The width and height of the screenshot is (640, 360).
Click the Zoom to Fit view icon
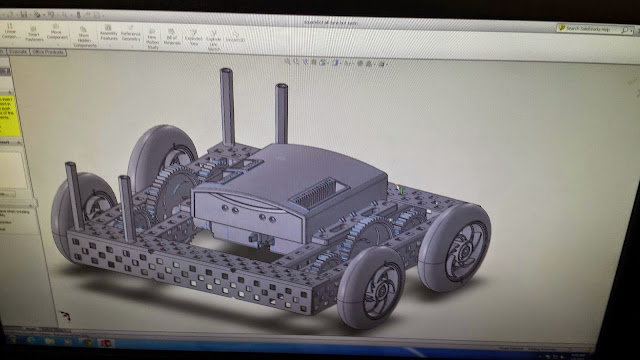click(x=287, y=62)
